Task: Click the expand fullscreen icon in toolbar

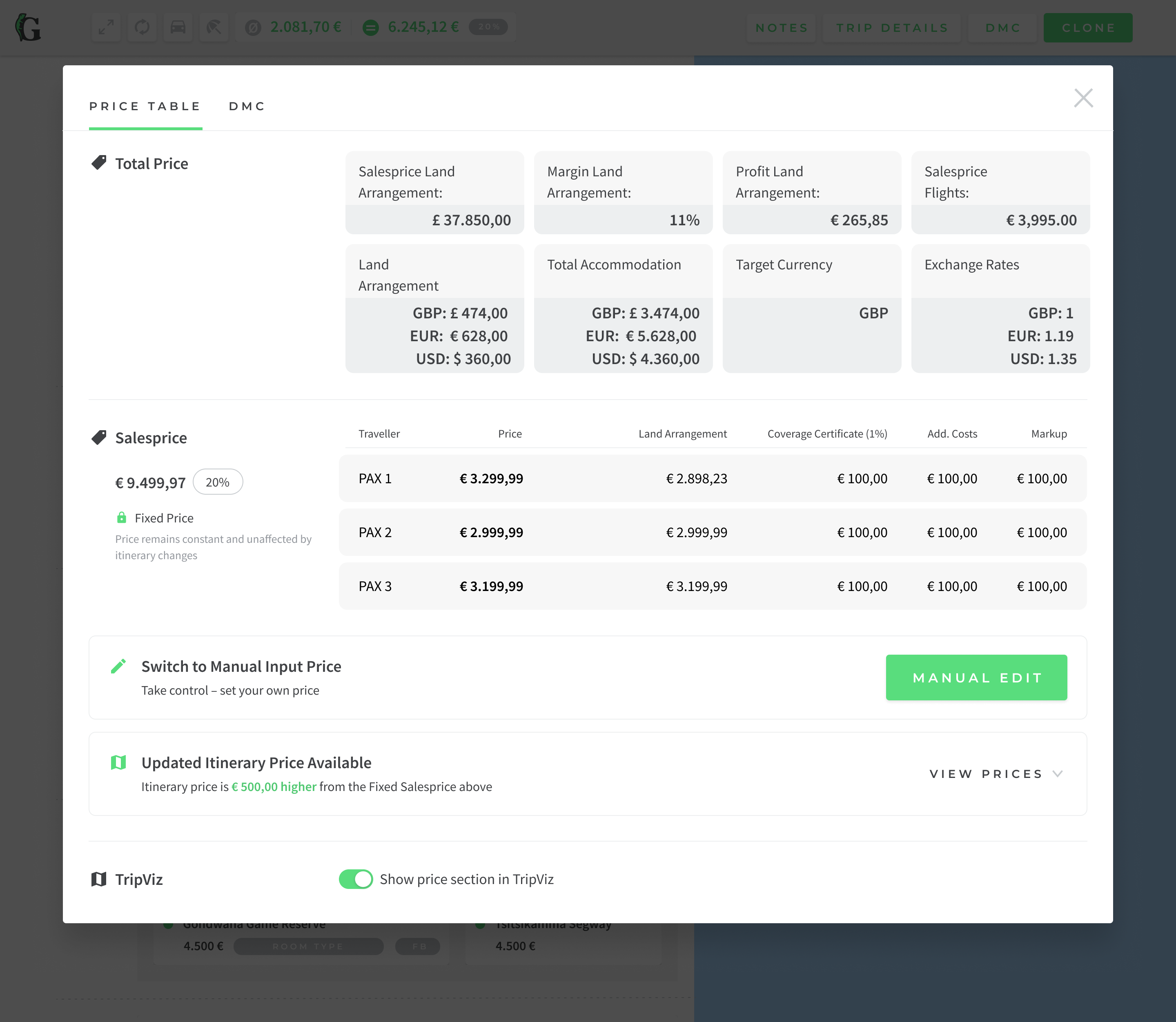Action: 106,27
